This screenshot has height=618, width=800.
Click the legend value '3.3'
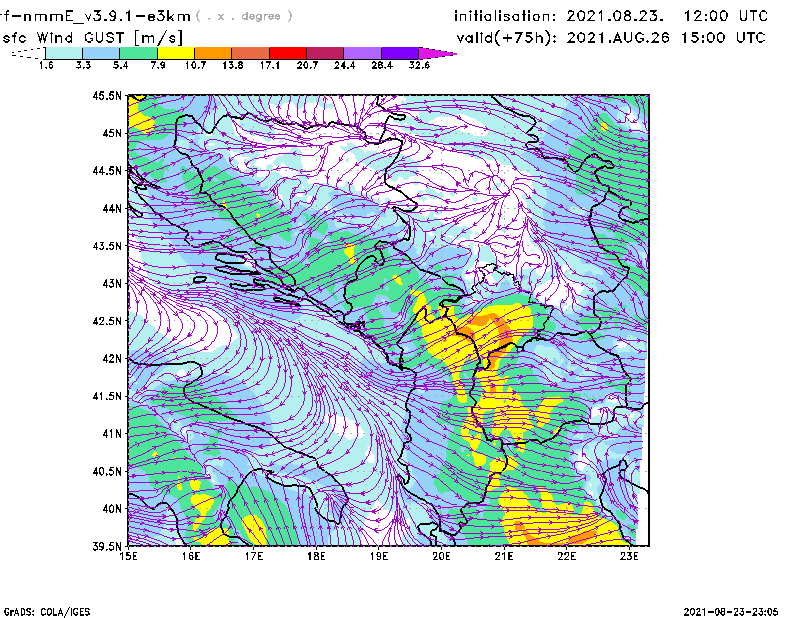(x=83, y=65)
